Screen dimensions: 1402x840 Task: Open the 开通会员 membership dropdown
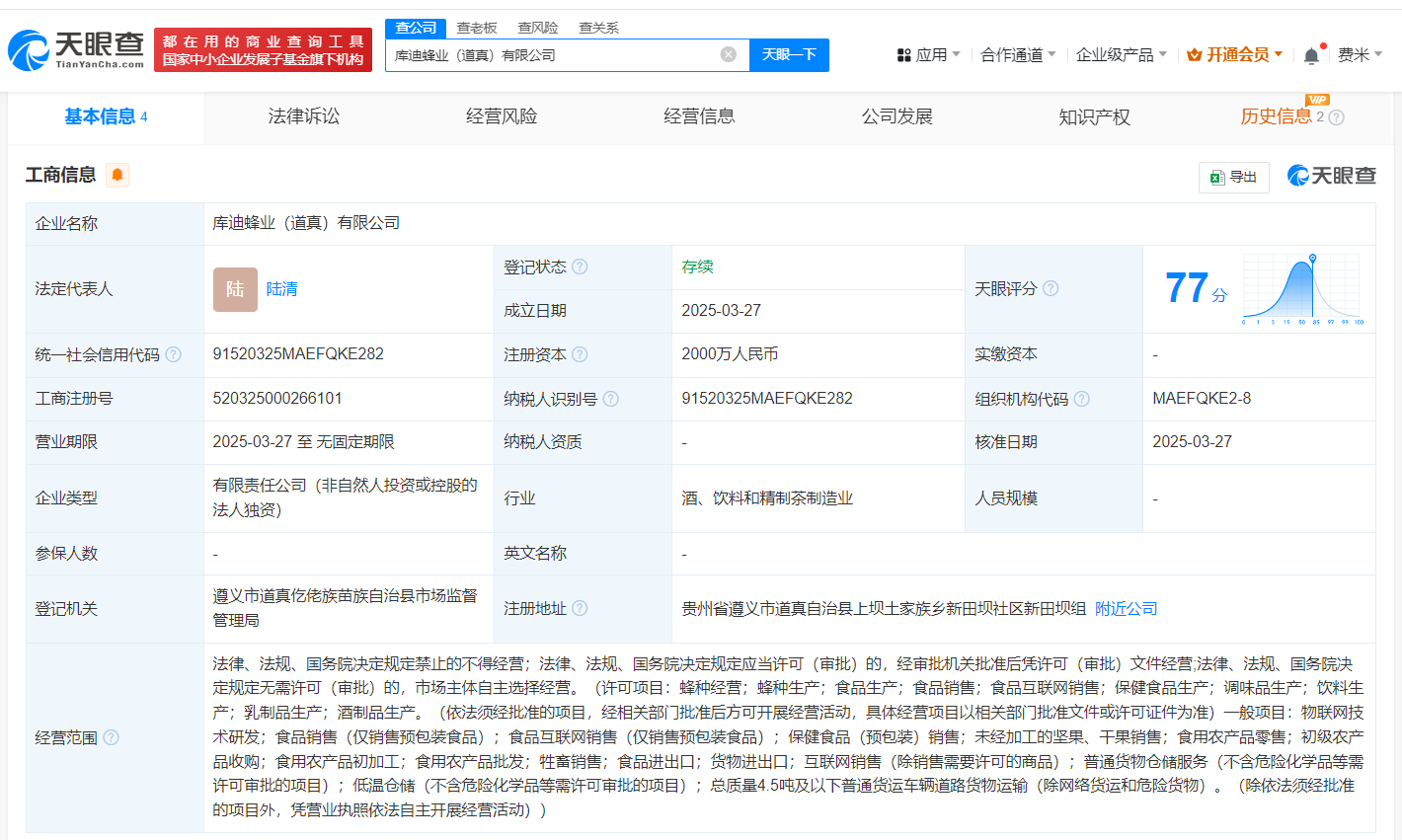pyautogui.click(x=1234, y=55)
